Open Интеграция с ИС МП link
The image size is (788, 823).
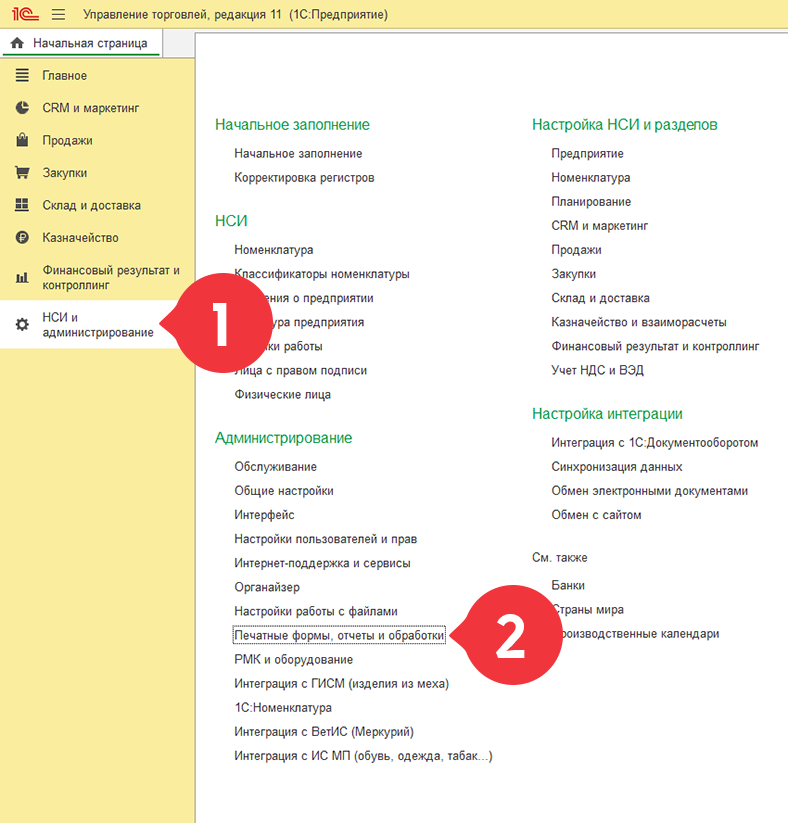coord(363,756)
